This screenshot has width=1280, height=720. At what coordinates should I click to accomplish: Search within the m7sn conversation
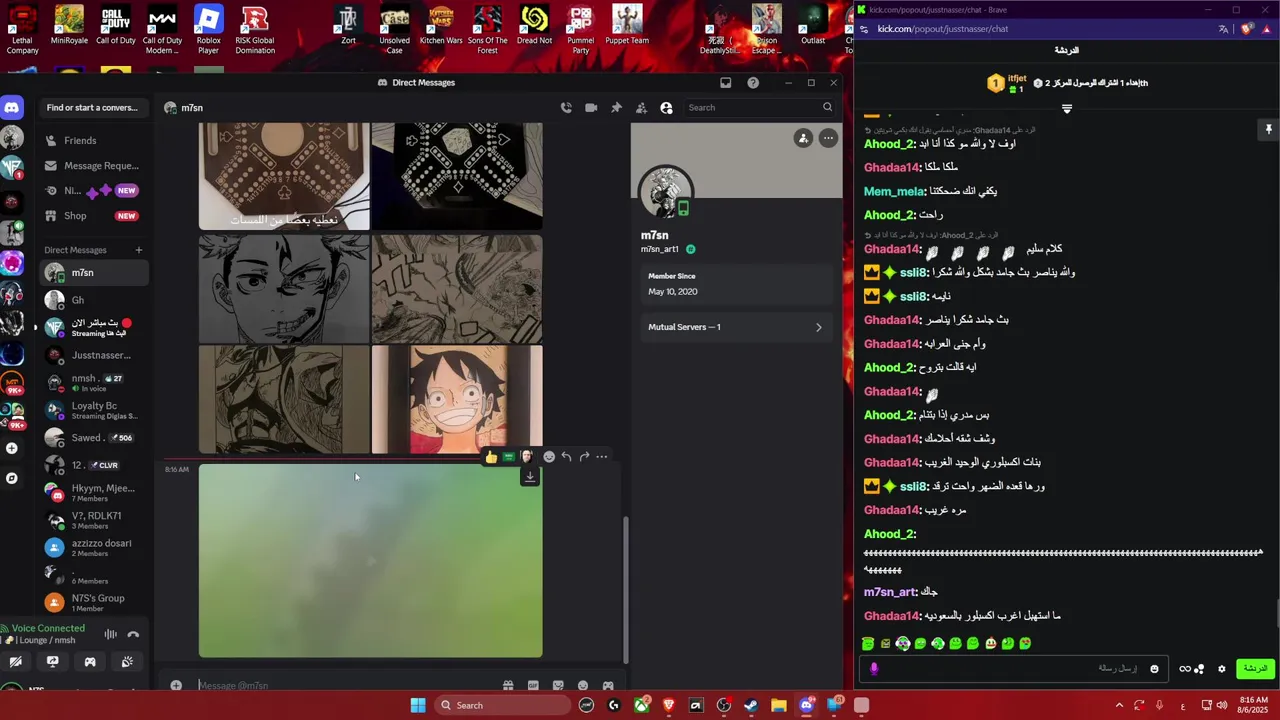760,108
